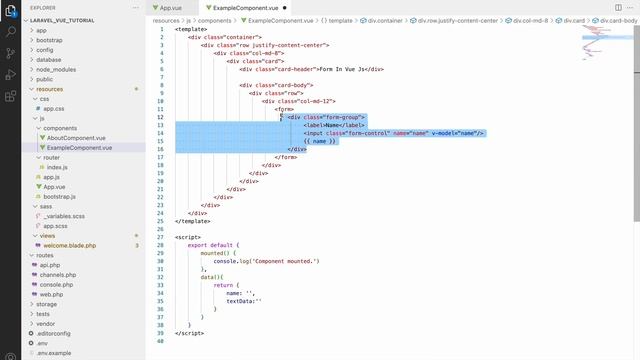The height and width of the screenshot is (360, 640).
Task: Open channels.php route file
Action: click(x=58, y=275)
